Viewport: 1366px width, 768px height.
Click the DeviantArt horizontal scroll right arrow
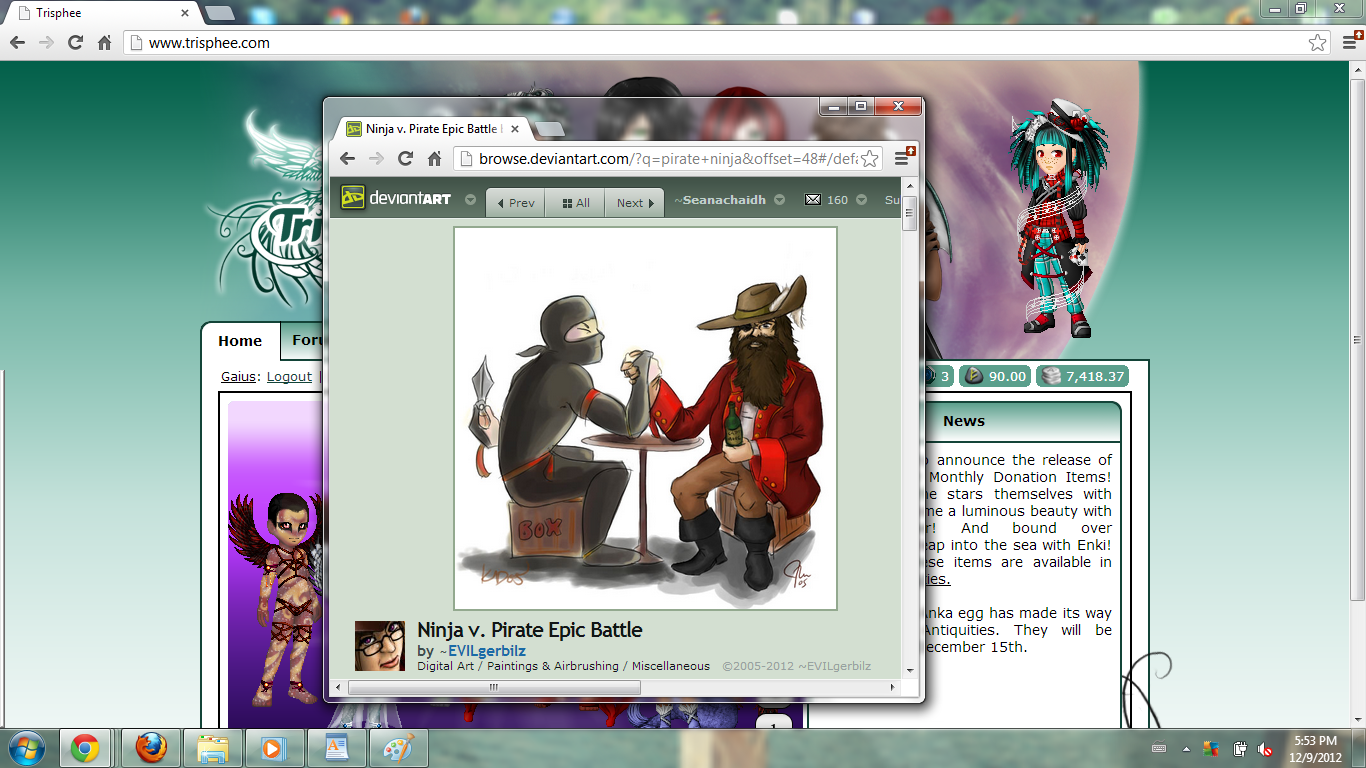892,688
